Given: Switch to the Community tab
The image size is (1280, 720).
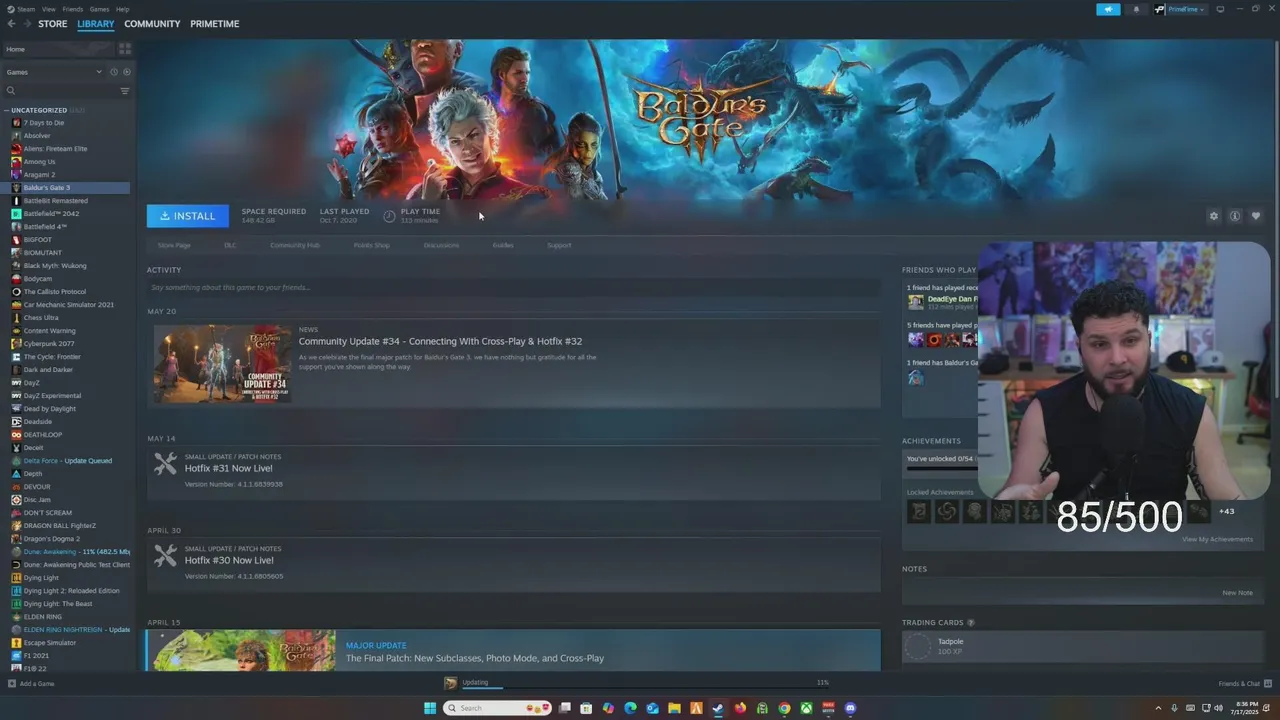Looking at the screenshot, I should click(152, 24).
